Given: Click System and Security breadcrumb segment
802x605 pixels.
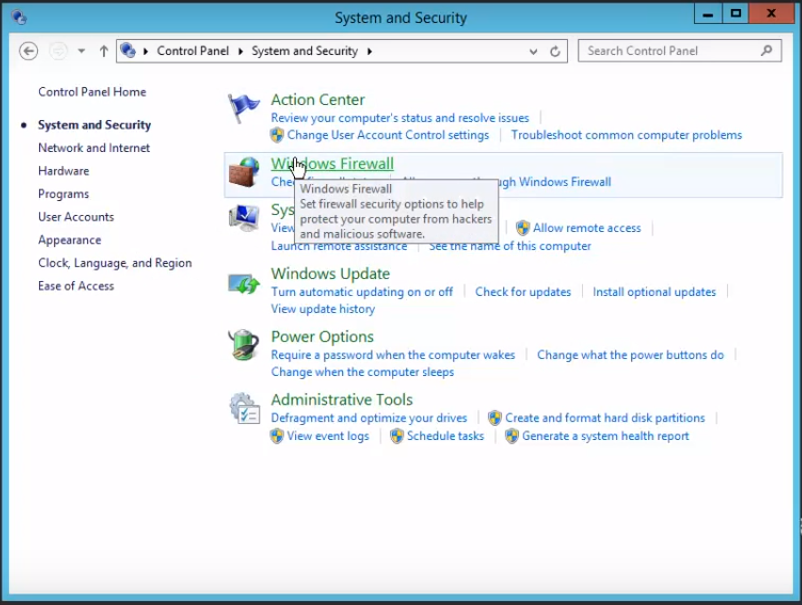Looking at the screenshot, I should coord(304,51).
